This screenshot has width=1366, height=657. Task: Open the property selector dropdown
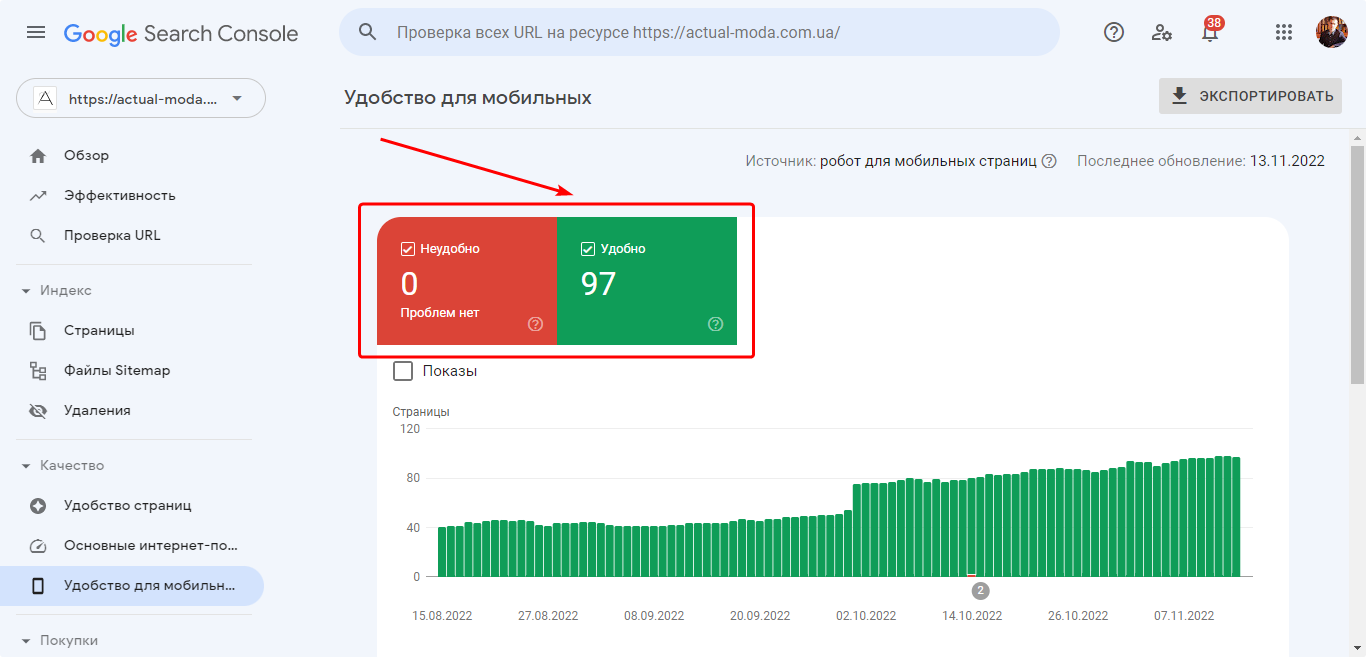tap(141, 98)
